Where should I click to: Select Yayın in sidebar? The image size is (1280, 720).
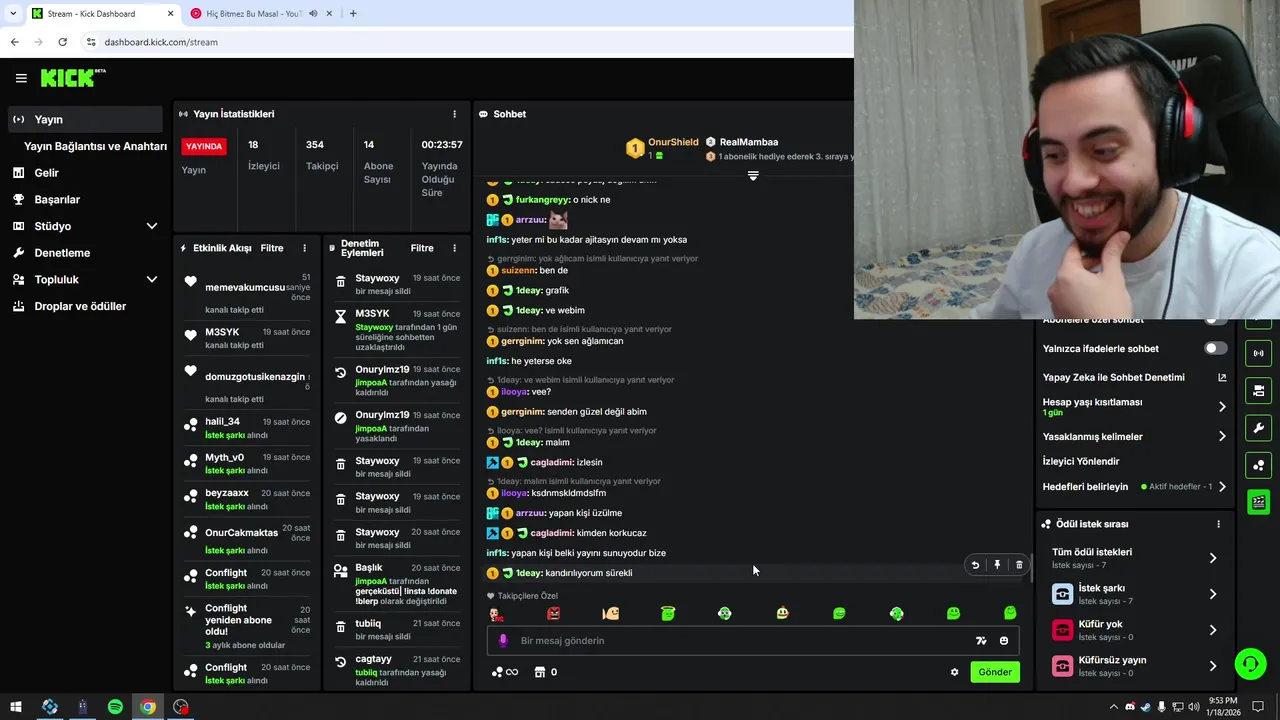pos(85,119)
